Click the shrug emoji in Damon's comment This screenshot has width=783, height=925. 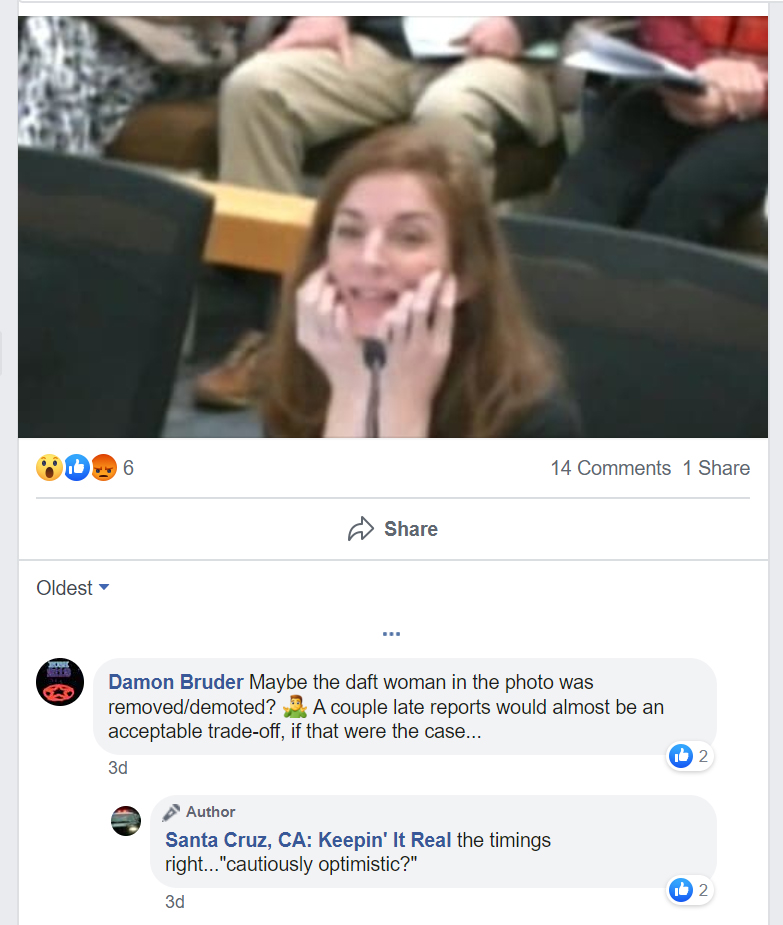(294, 708)
